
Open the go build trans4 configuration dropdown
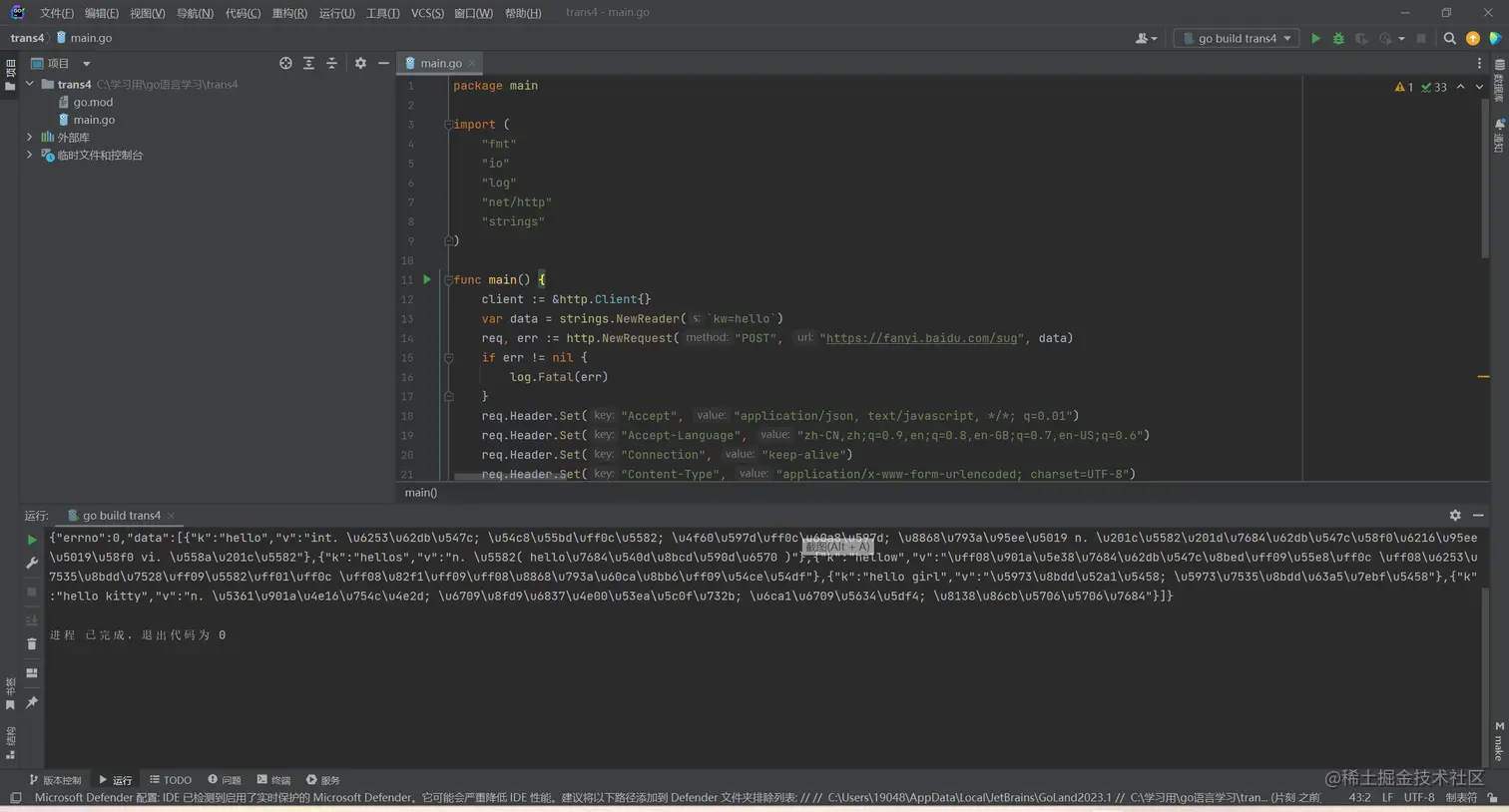click(x=1238, y=38)
